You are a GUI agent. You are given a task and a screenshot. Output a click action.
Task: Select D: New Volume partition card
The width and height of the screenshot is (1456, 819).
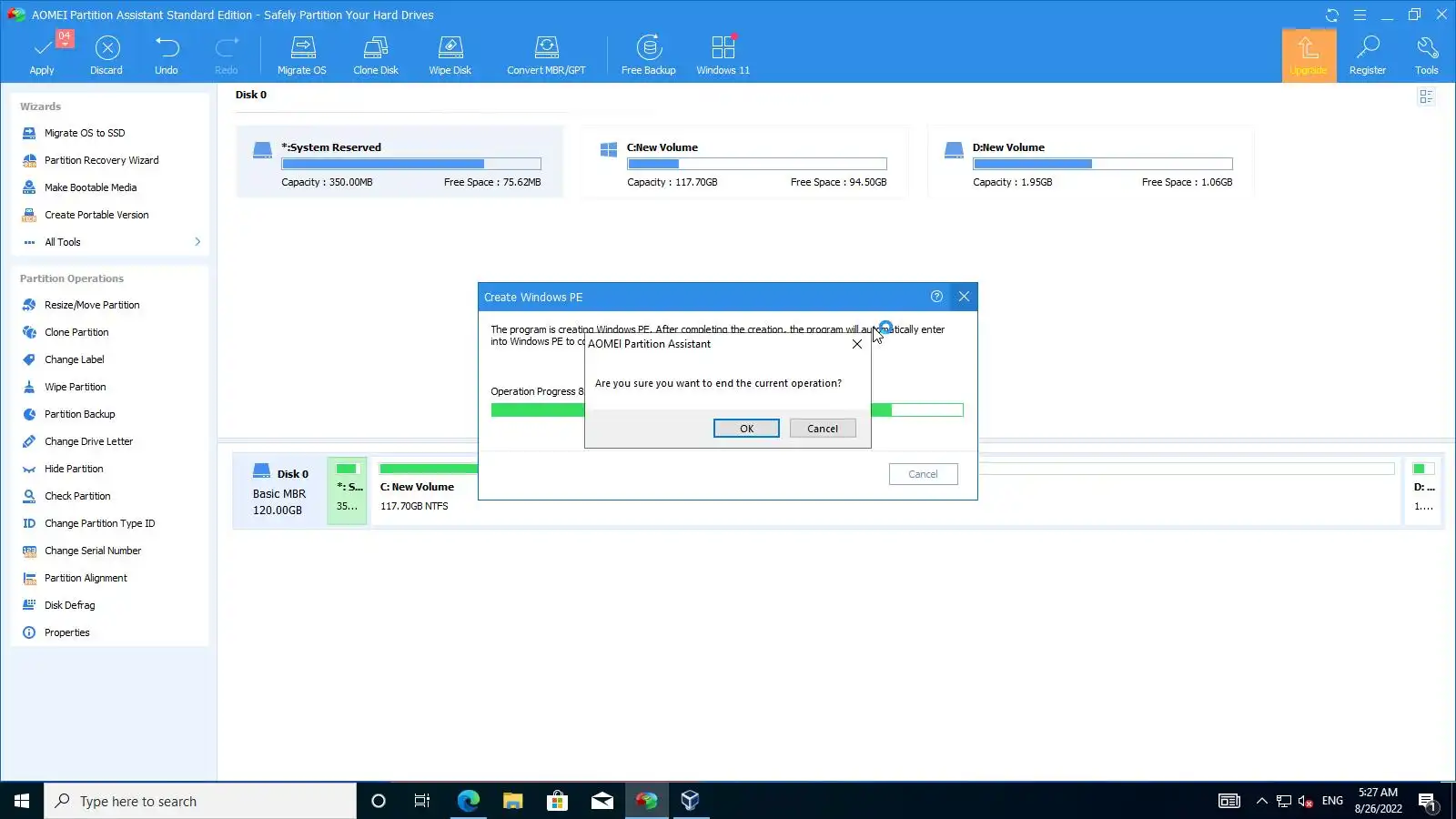pos(1091,162)
